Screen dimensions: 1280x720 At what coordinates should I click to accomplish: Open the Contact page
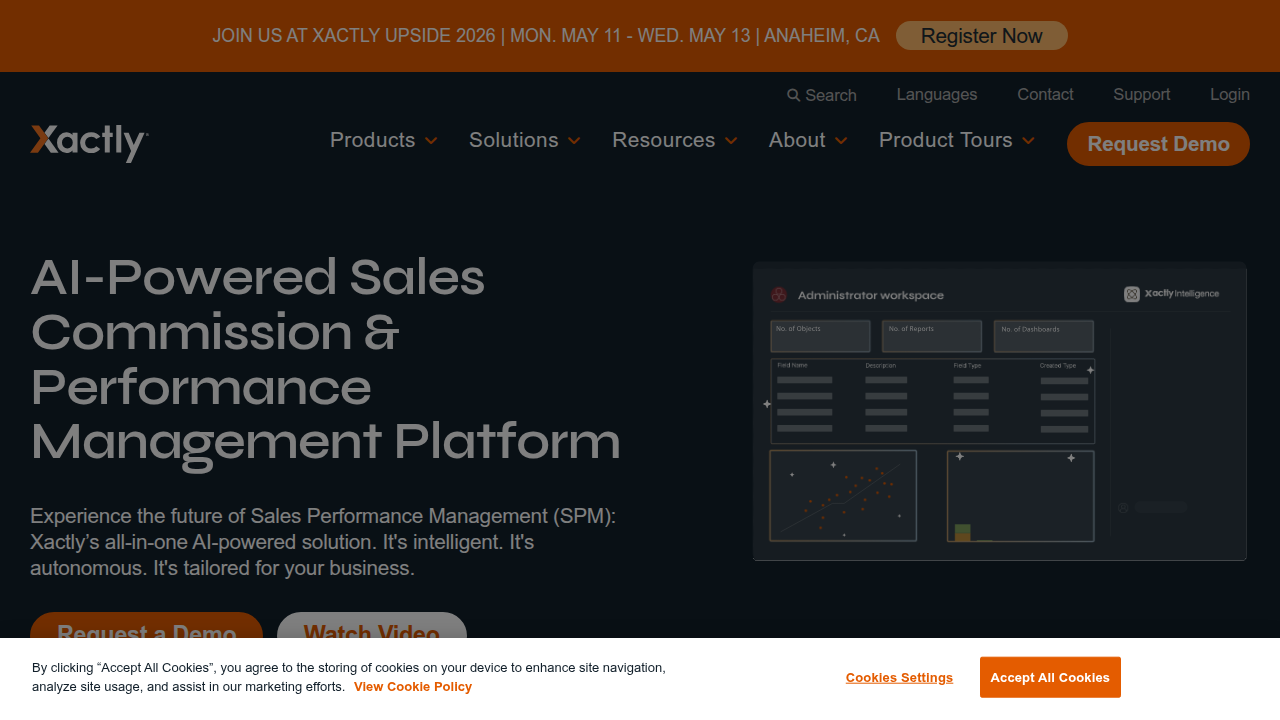pos(1045,95)
